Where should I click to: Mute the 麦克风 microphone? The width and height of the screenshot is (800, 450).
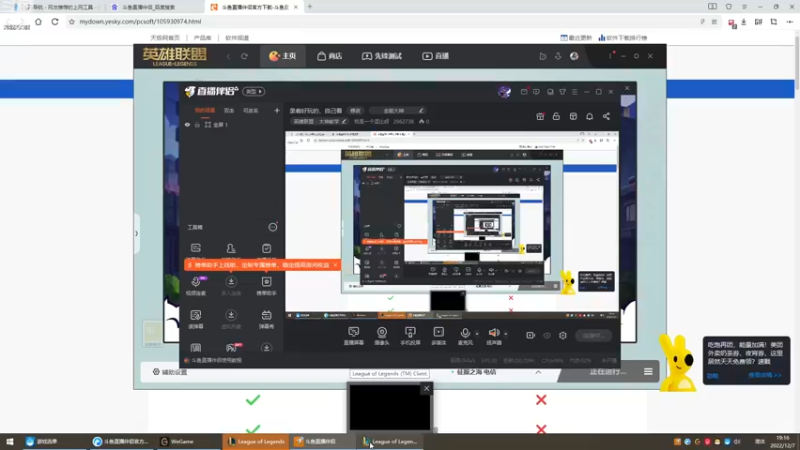coord(465,336)
